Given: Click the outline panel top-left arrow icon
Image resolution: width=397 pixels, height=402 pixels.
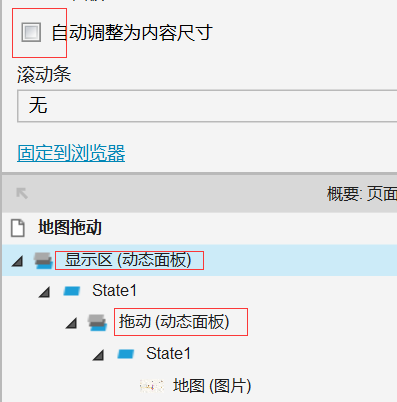Looking at the screenshot, I should coord(22,193).
